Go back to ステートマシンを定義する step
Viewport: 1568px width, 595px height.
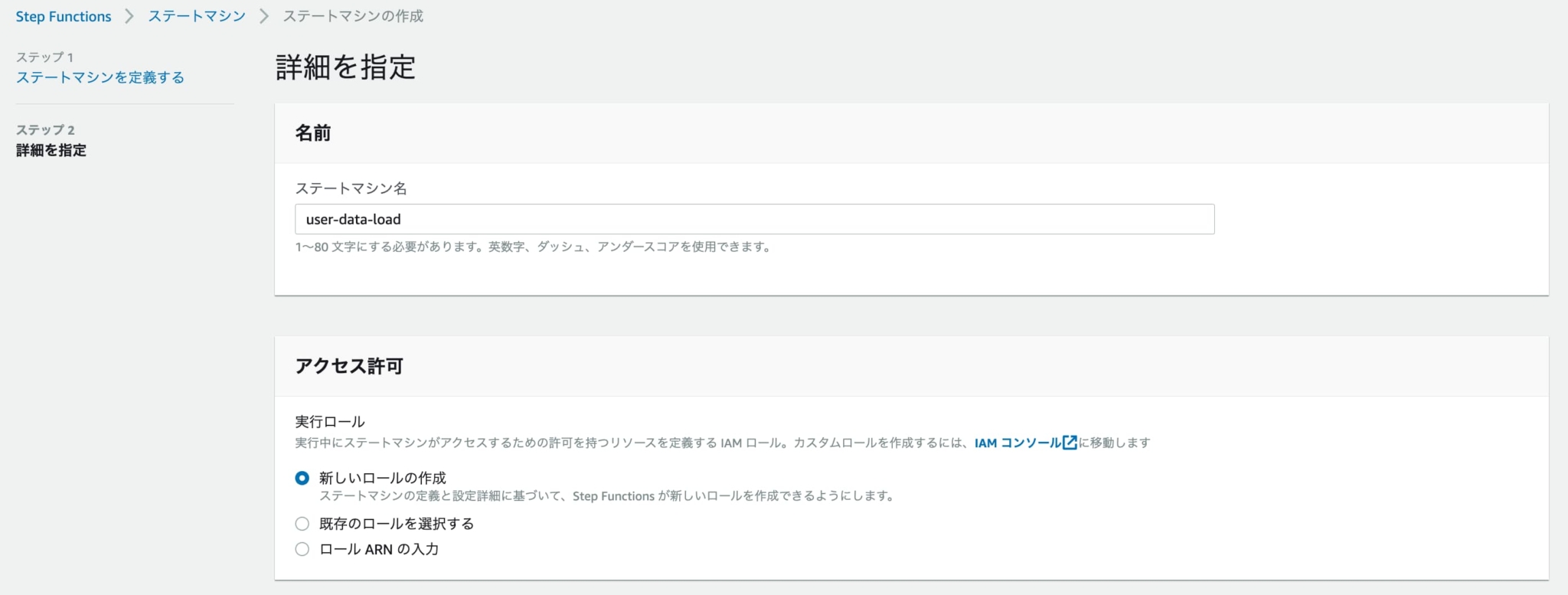100,77
